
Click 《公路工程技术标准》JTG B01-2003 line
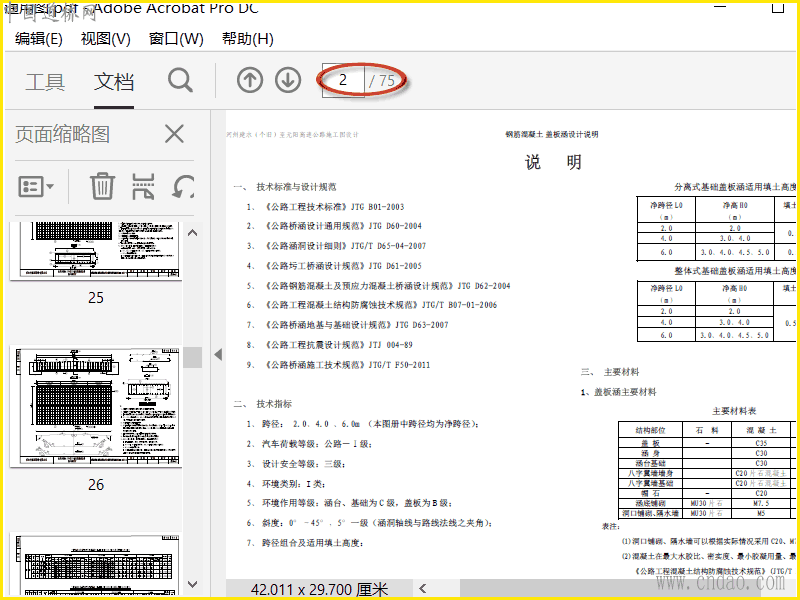334,207
